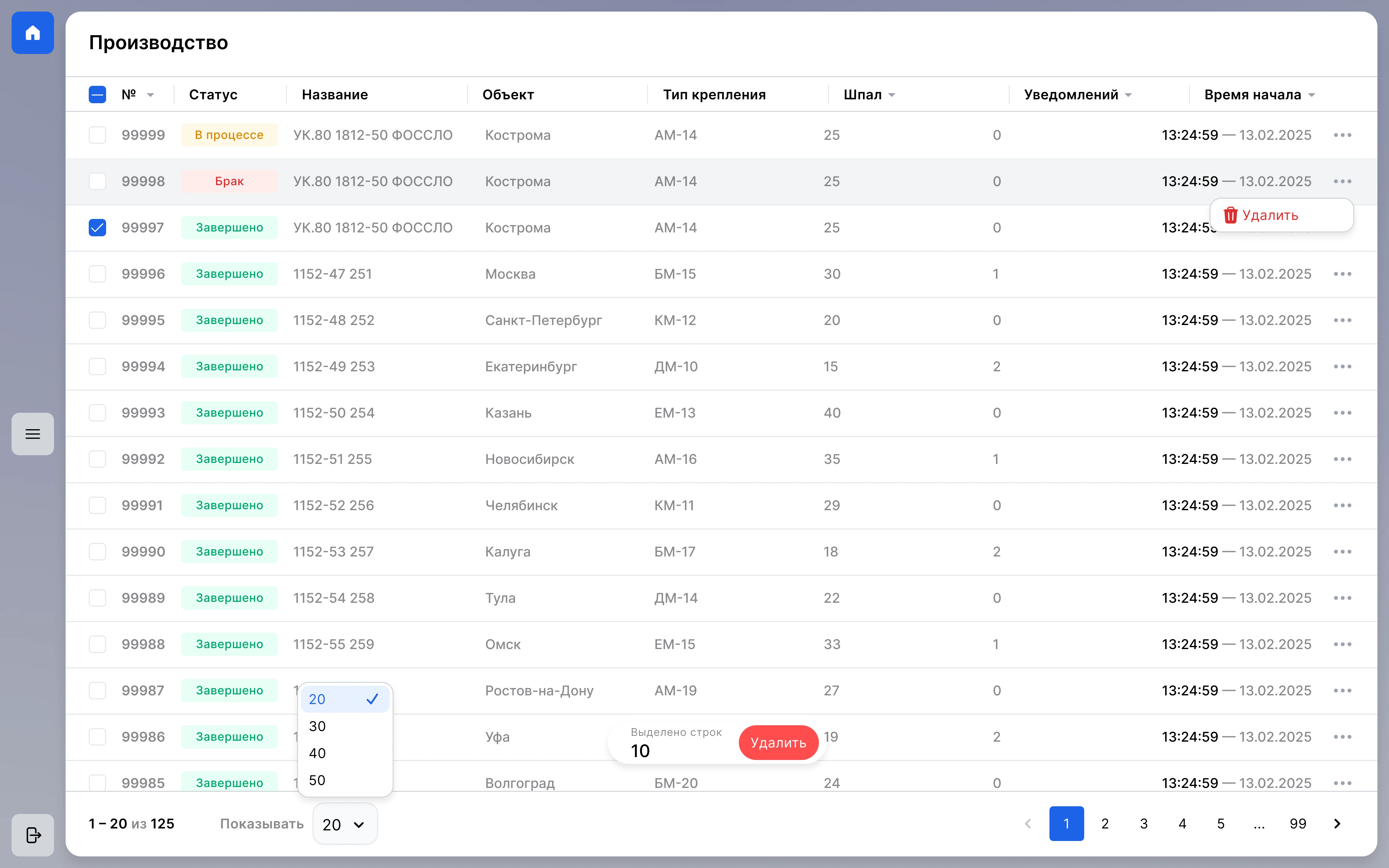This screenshot has width=1389, height=868.
Task: Open the three-dot menu for row 99999
Action: click(1342, 135)
